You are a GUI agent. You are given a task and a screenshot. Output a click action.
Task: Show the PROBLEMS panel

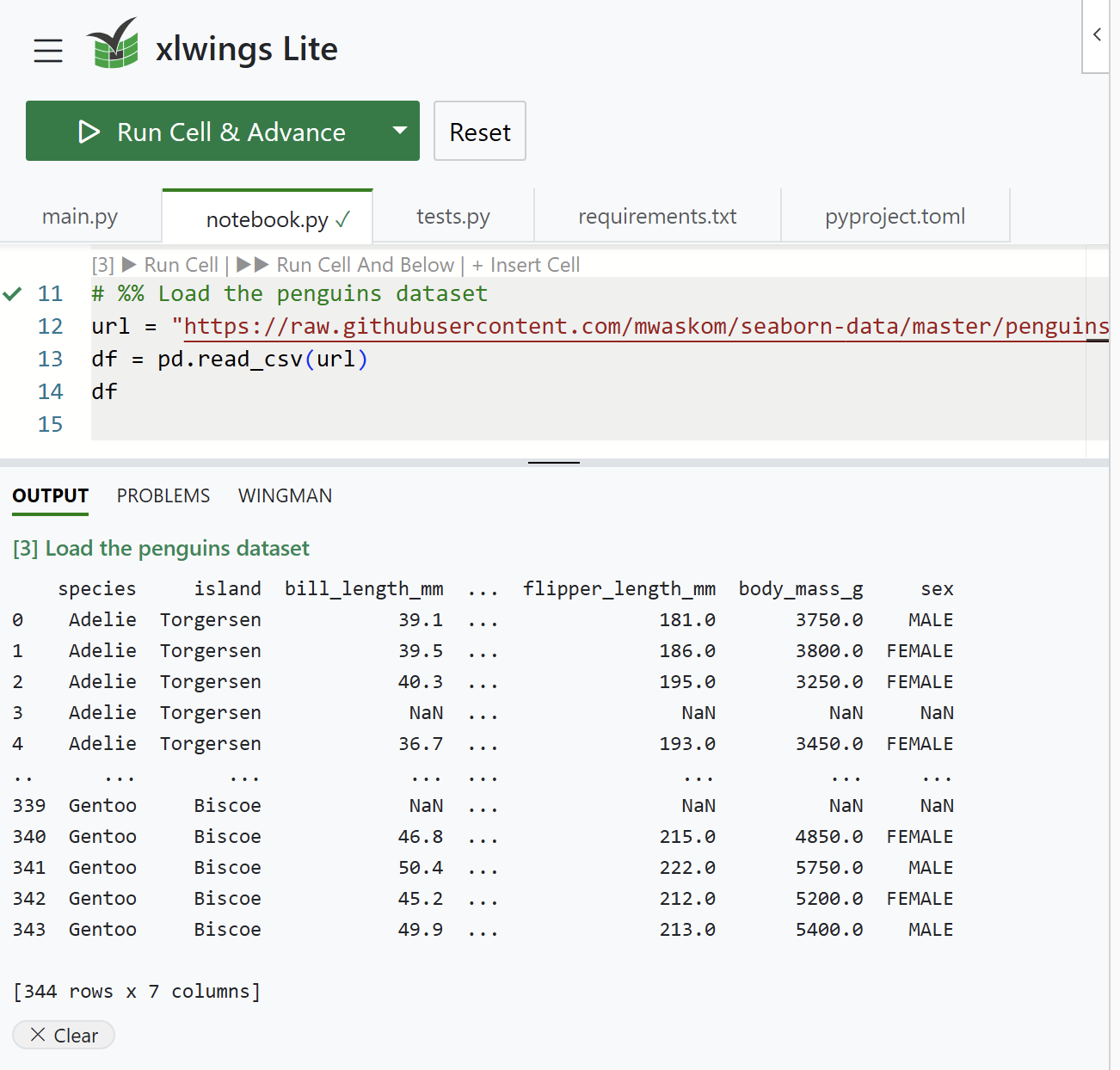point(163,496)
